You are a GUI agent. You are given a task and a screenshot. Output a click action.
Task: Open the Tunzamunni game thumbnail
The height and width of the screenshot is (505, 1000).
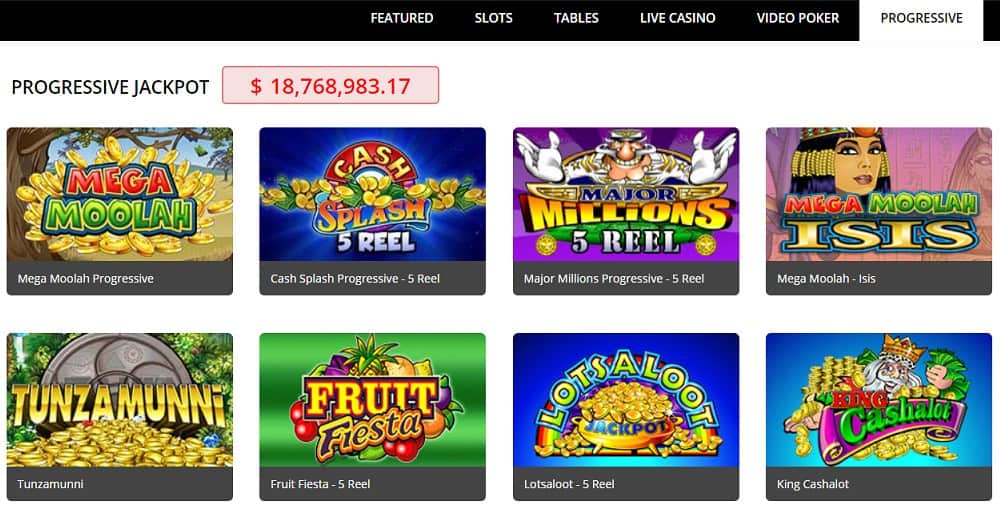coord(120,400)
